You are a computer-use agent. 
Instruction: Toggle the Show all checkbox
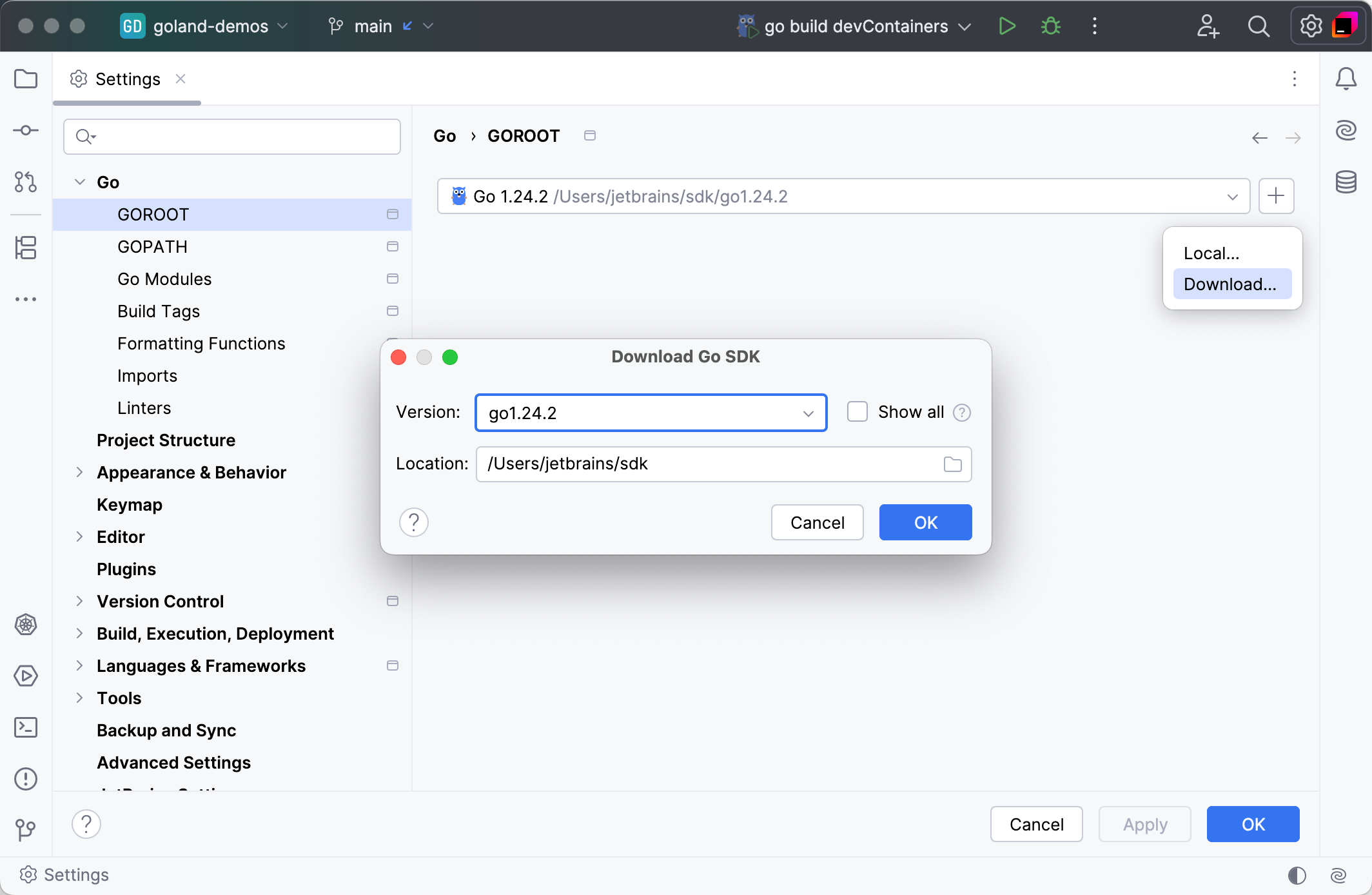(857, 411)
